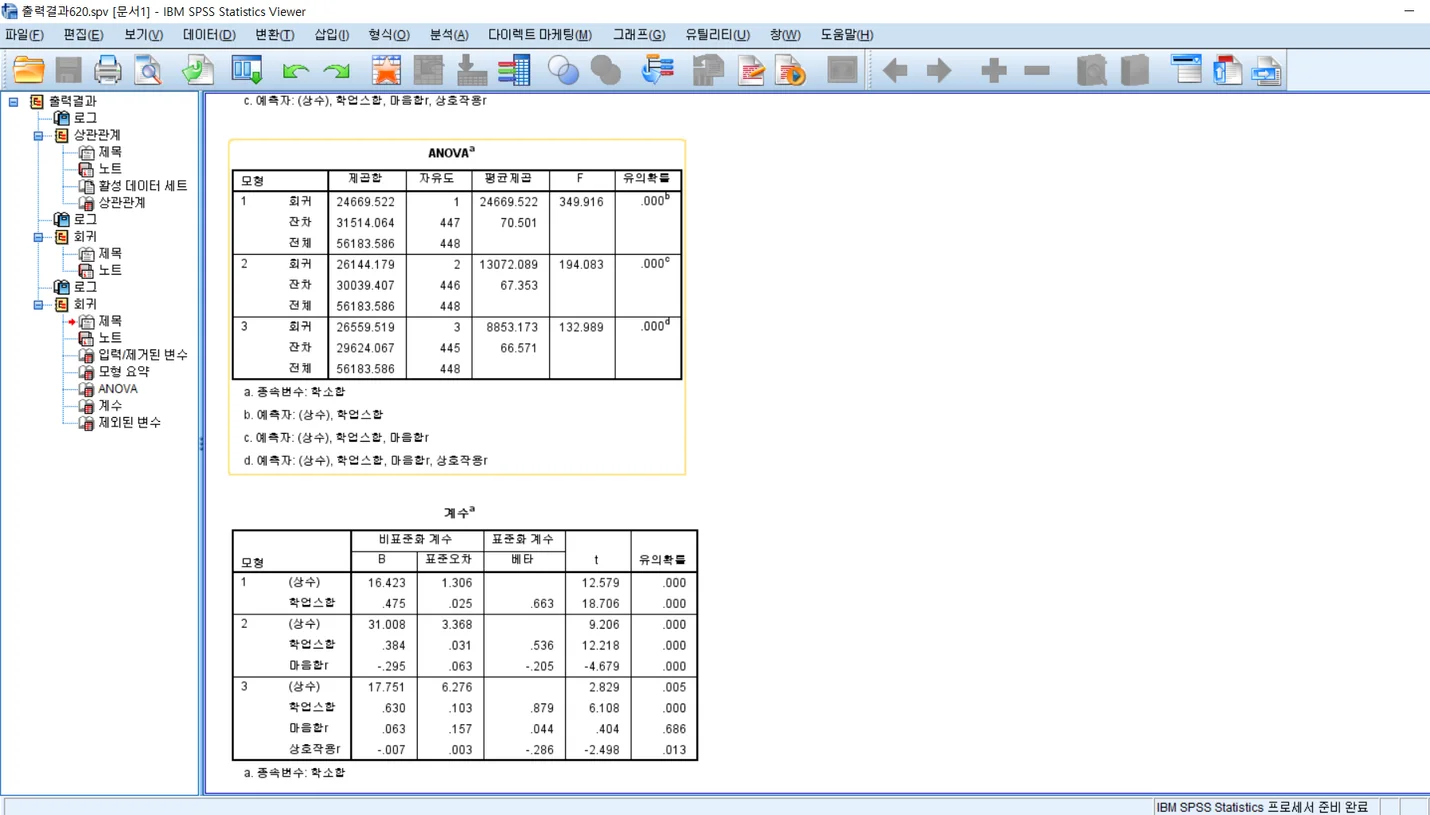Click the Export output icon with green arrow

pos(197,70)
